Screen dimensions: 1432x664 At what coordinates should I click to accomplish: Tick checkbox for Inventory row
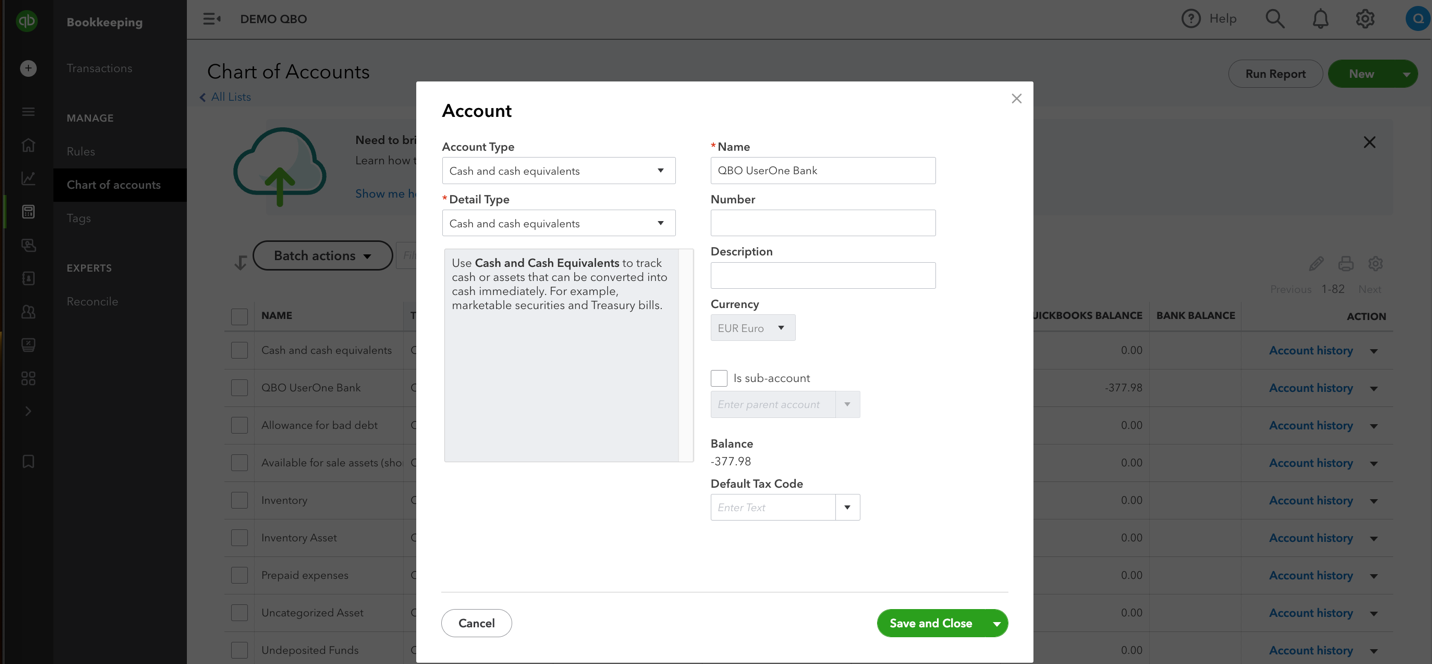239,501
